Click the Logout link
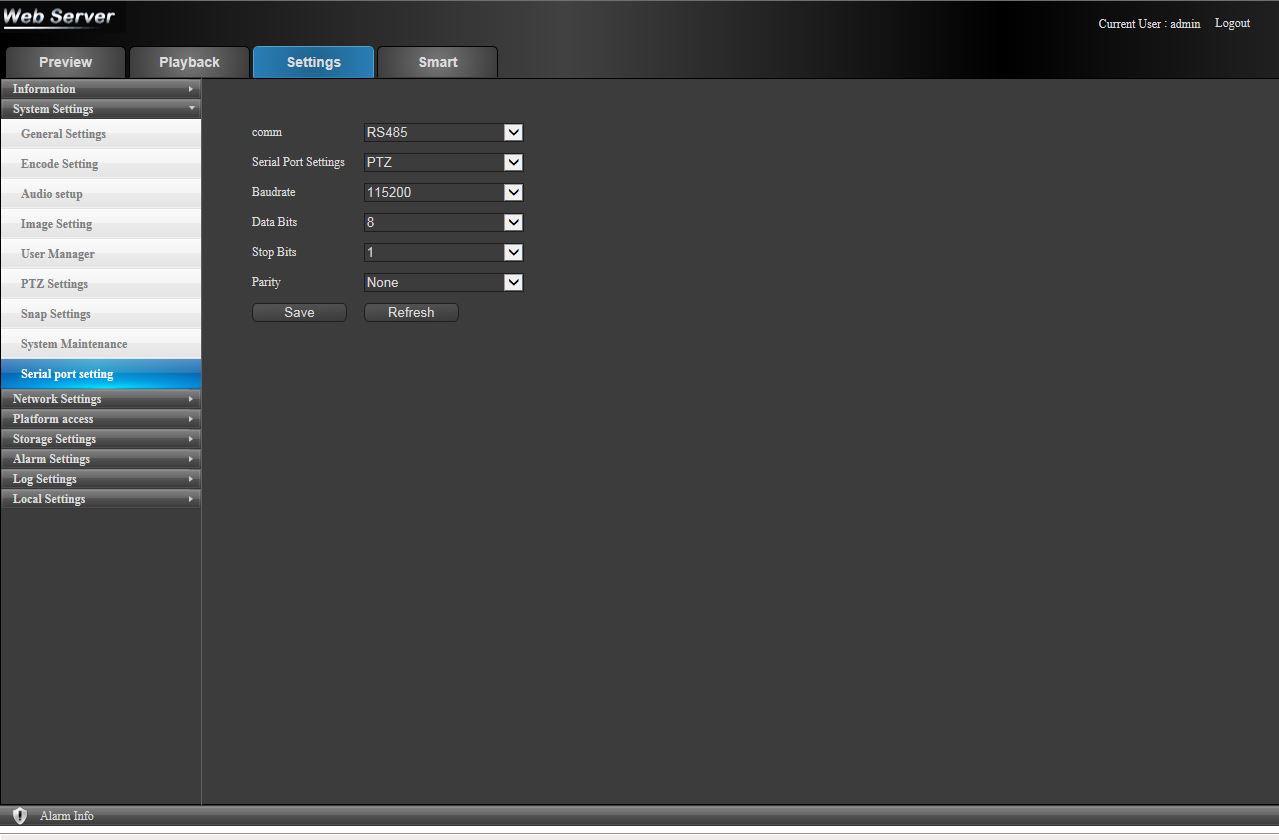This screenshot has height=840, width=1279. [1232, 23]
